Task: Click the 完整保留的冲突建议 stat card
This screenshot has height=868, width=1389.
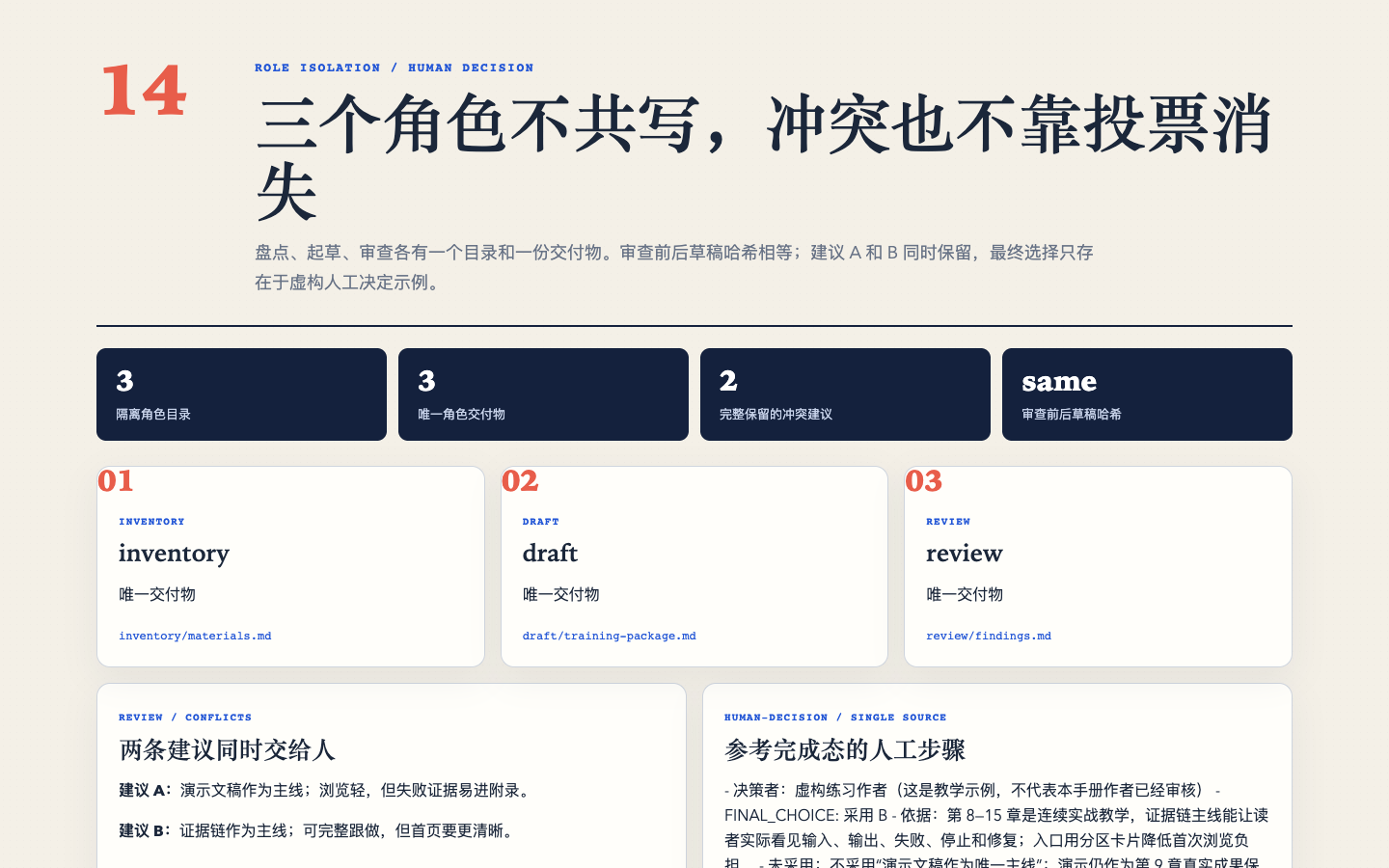Action: click(x=845, y=394)
